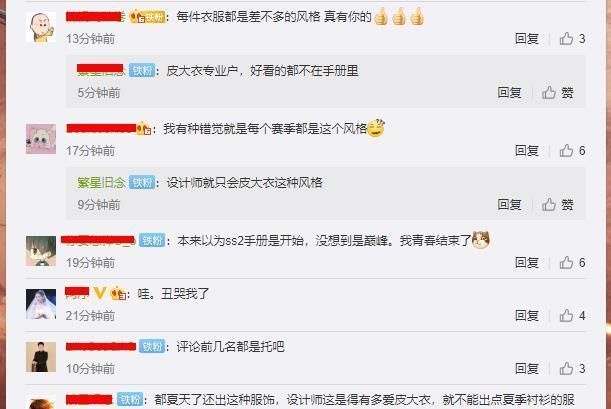Click the 铁粉 badge beside 繁星旧念

pyautogui.click(x=142, y=183)
